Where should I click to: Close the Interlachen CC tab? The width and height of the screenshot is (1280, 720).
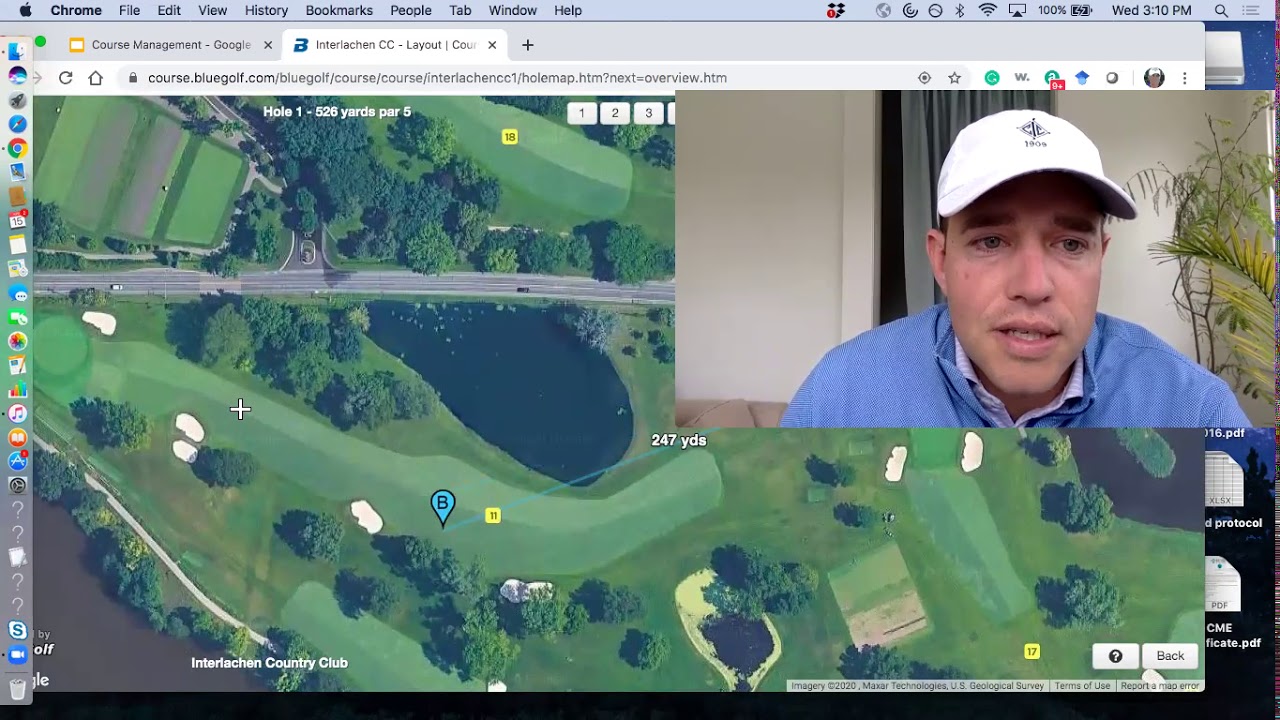pyautogui.click(x=492, y=45)
